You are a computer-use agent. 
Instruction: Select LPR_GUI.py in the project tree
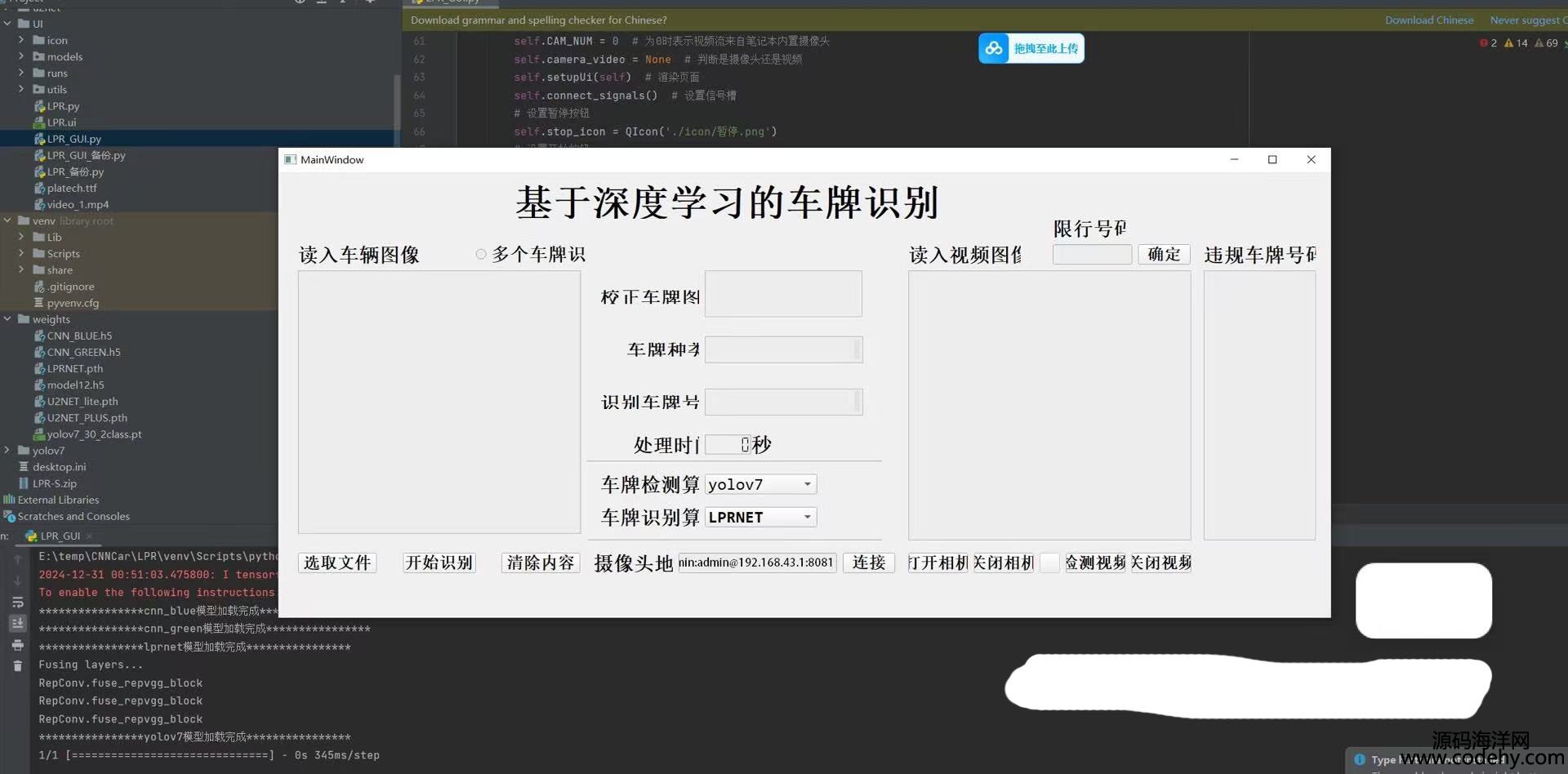(x=73, y=139)
